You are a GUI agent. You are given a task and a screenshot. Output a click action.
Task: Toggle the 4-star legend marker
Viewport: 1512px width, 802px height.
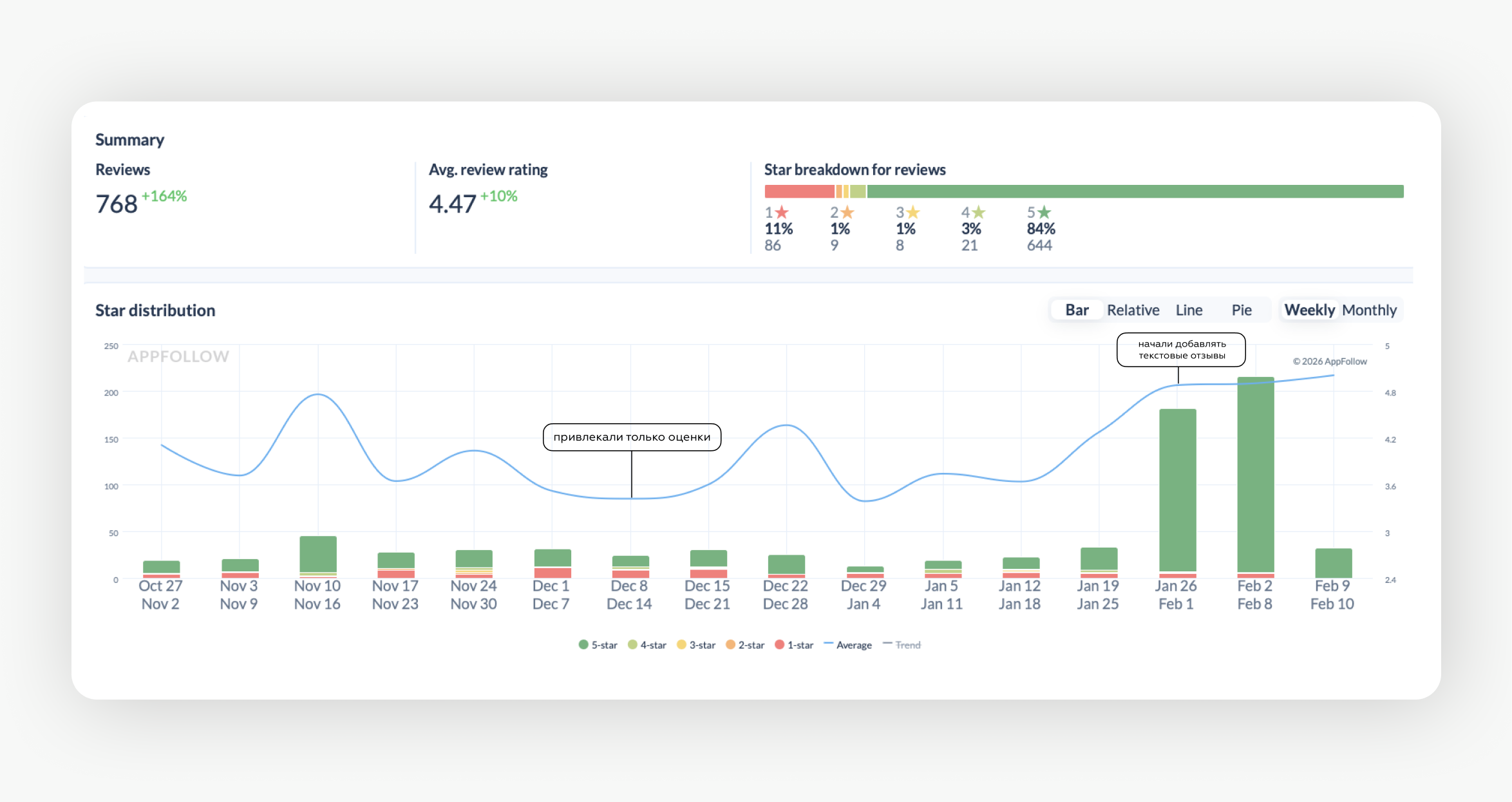(x=632, y=645)
